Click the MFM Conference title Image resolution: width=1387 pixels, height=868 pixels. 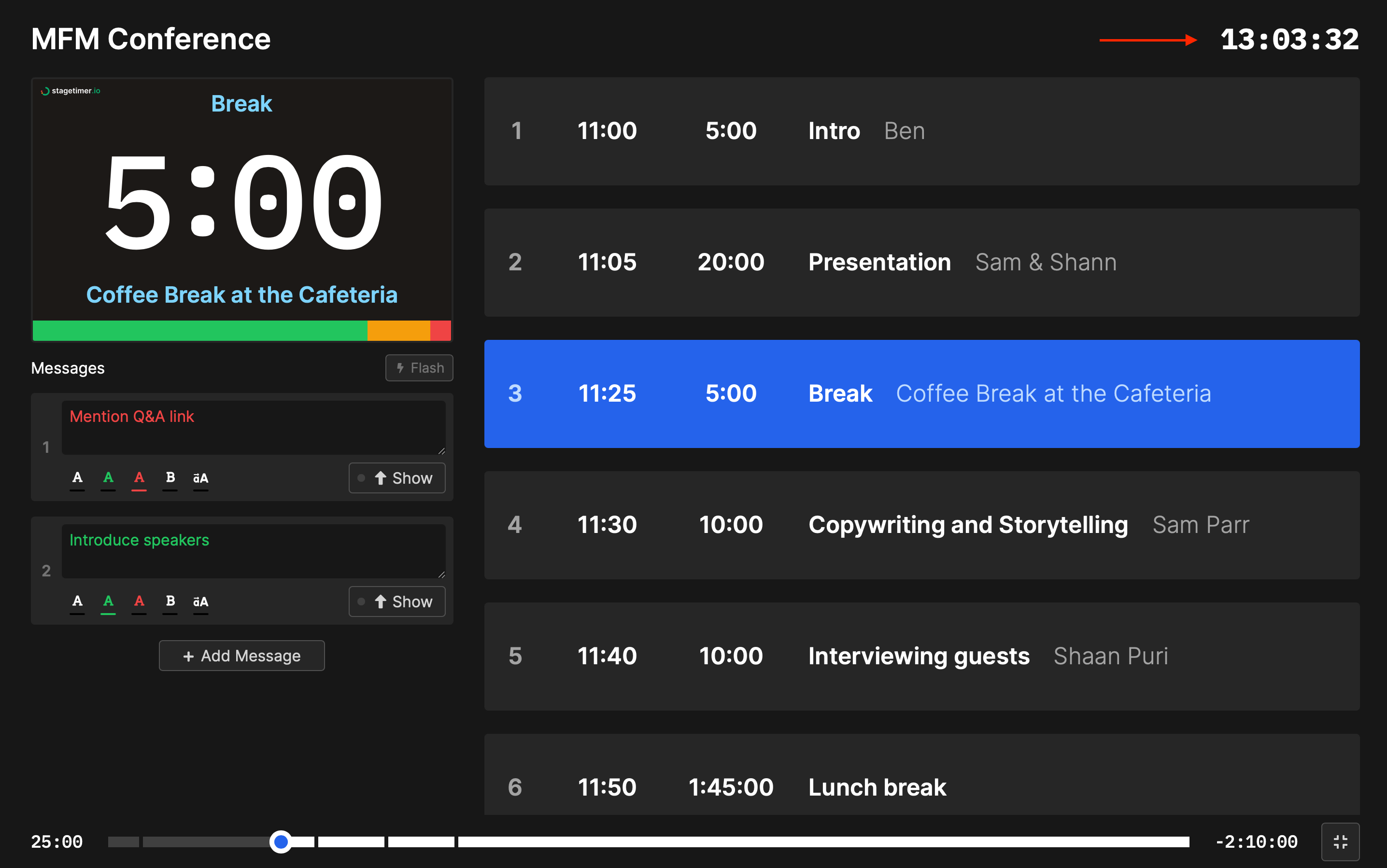pyautogui.click(x=151, y=39)
